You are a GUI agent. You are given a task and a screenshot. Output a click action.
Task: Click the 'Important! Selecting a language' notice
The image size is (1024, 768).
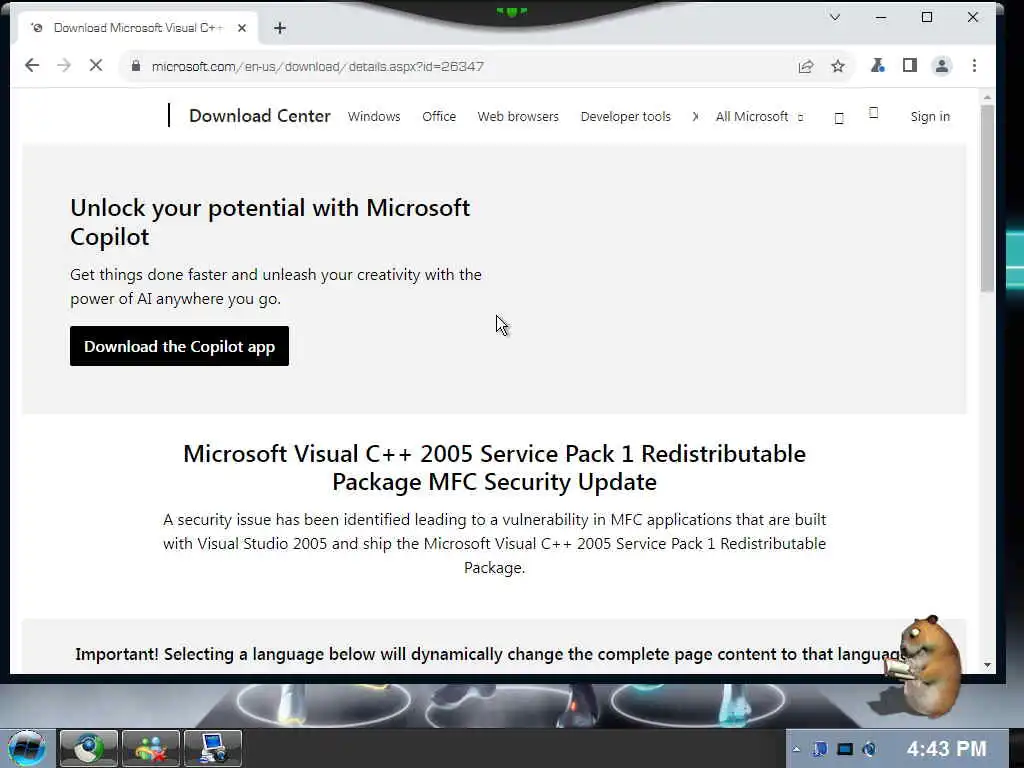click(491, 654)
